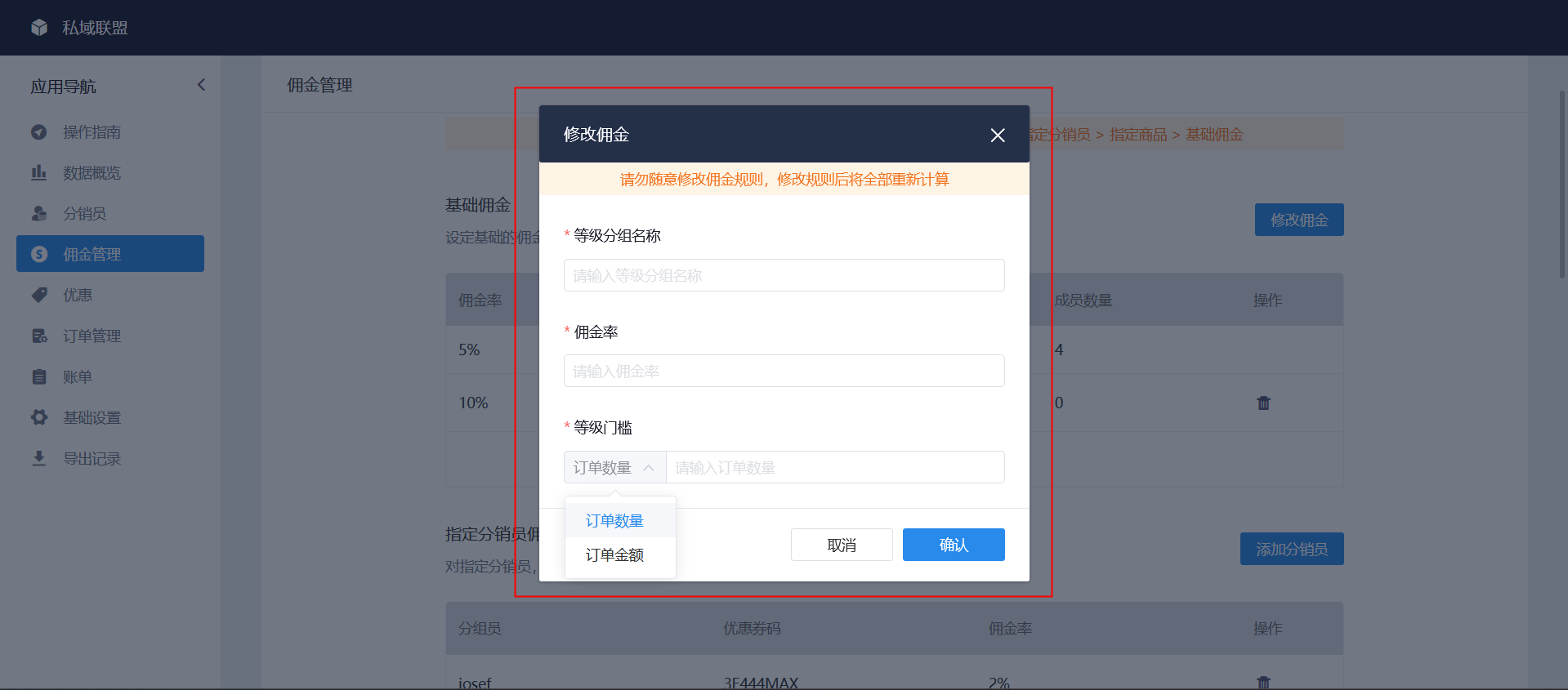Focus the 佣金率 input field
The height and width of the screenshot is (690, 1568).
pos(784,371)
